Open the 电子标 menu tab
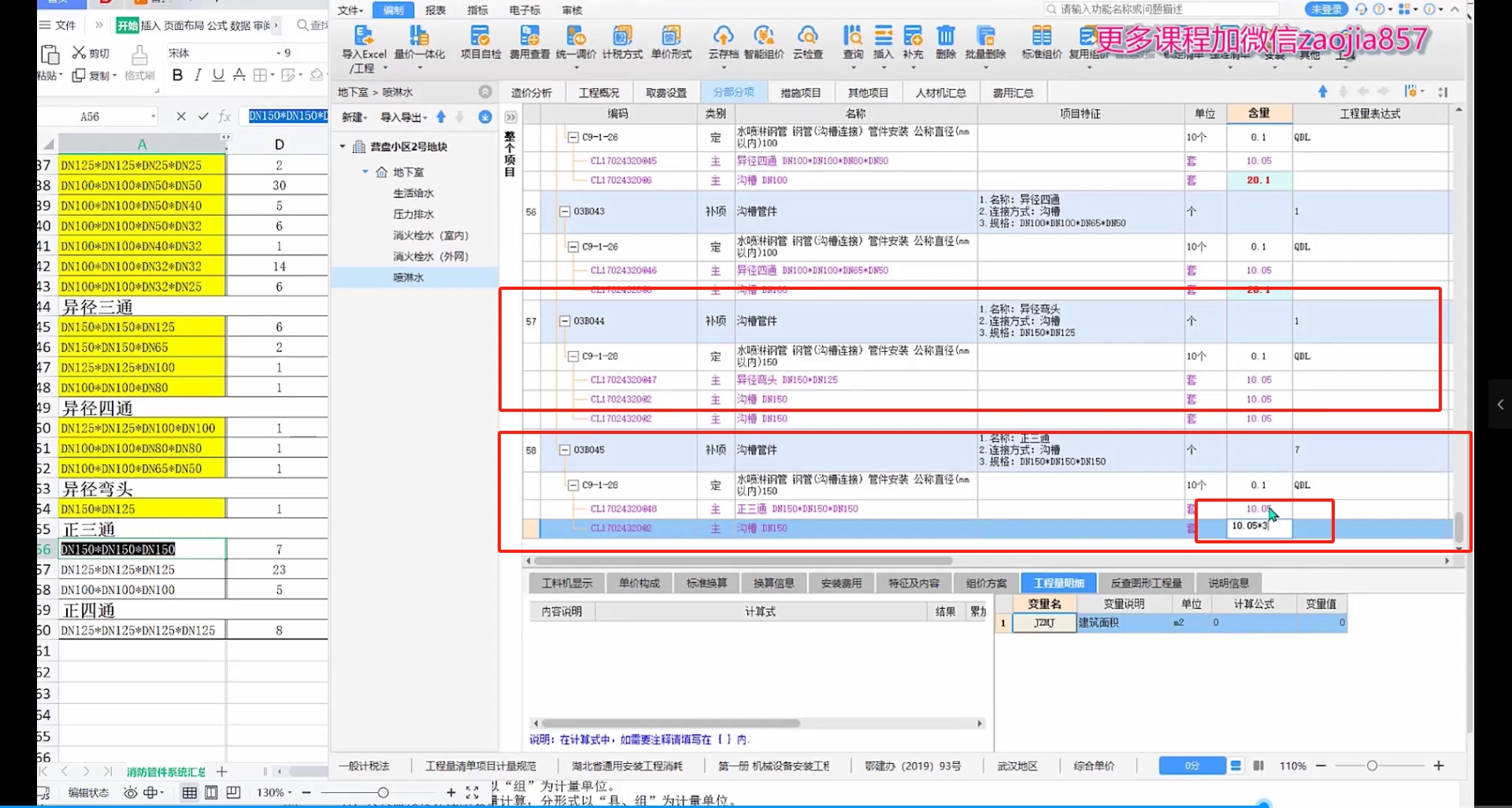The image size is (1512, 808). tap(524, 10)
